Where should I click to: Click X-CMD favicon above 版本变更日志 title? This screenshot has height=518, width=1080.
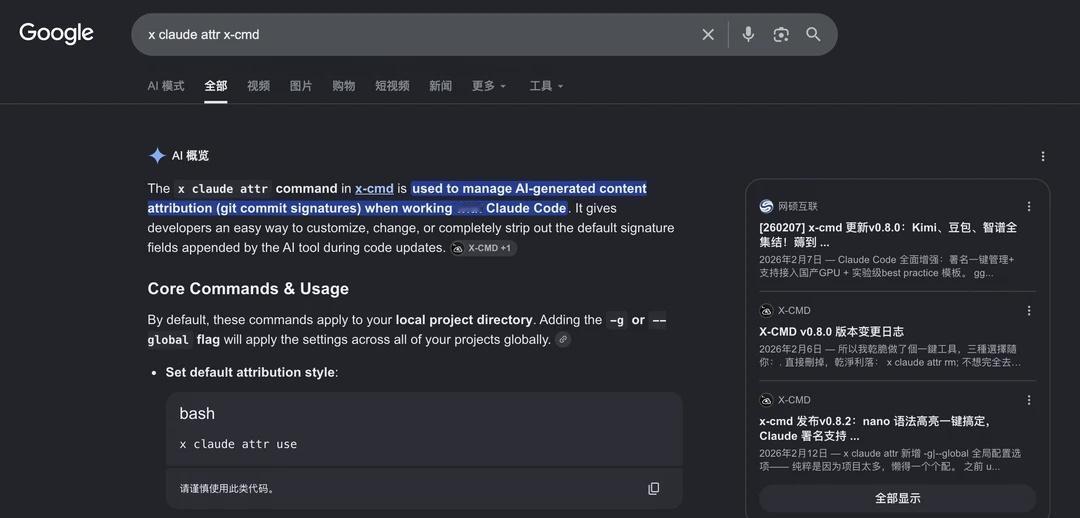click(x=767, y=311)
